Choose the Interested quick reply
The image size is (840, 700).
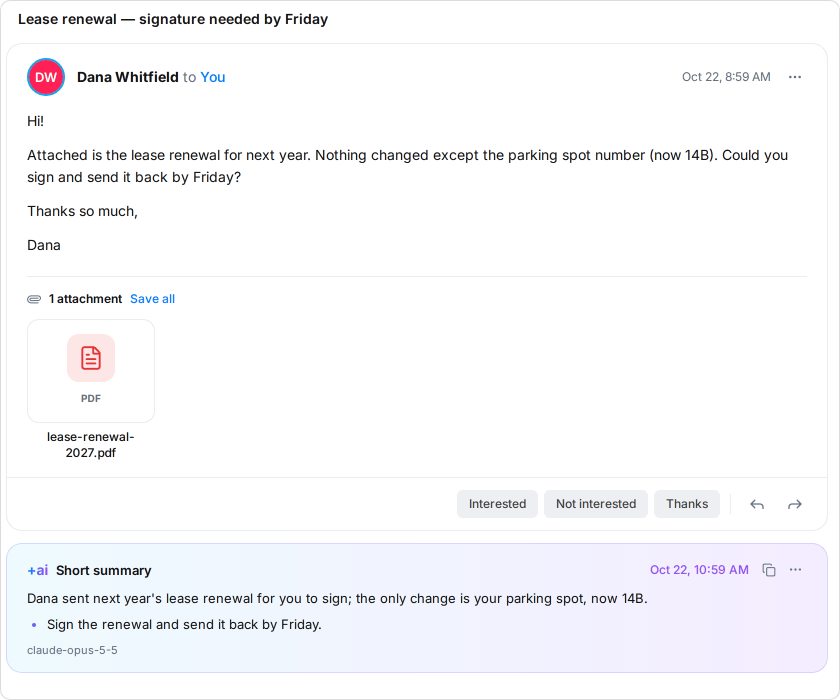coord(497,504)
